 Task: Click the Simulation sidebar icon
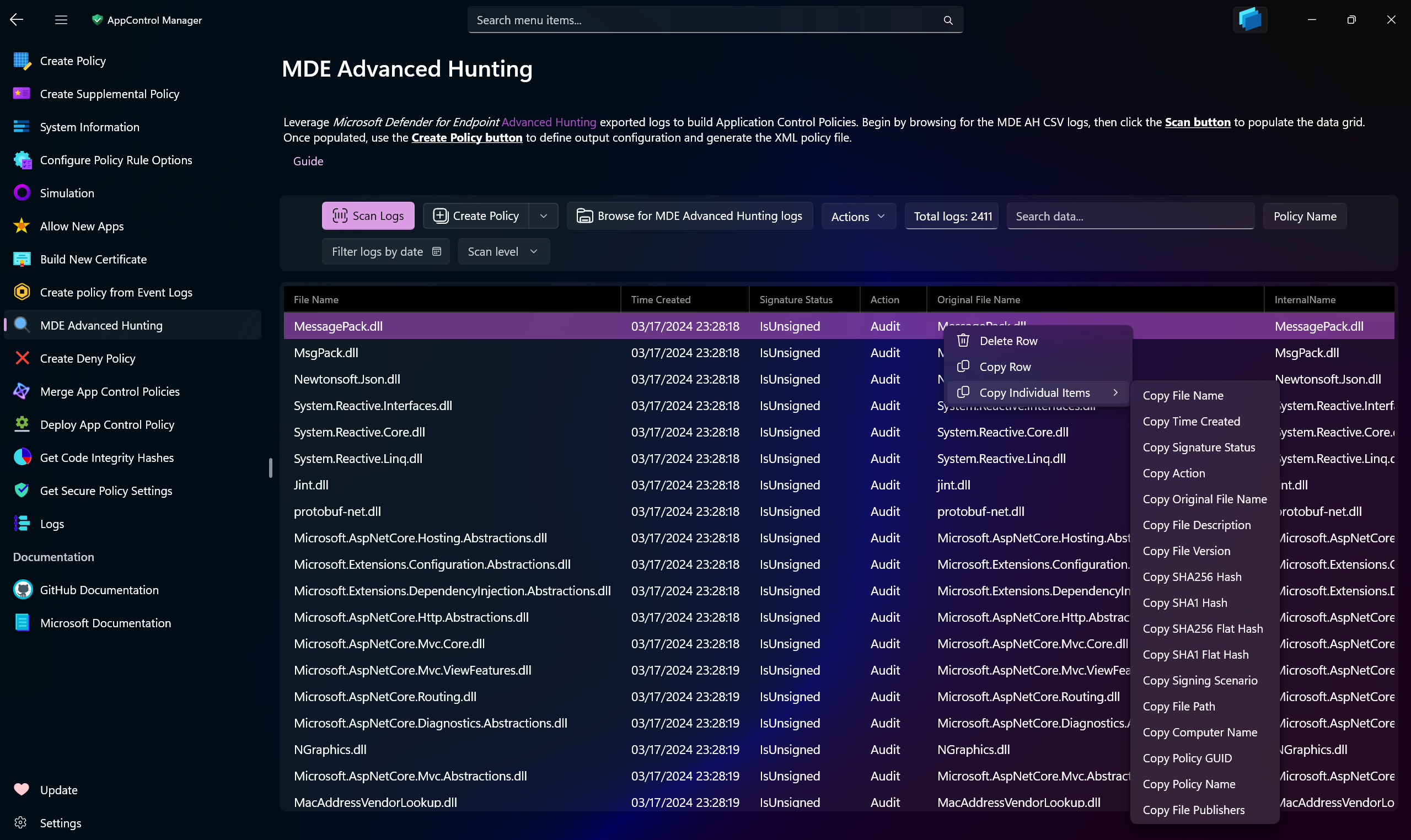[22, 193]
